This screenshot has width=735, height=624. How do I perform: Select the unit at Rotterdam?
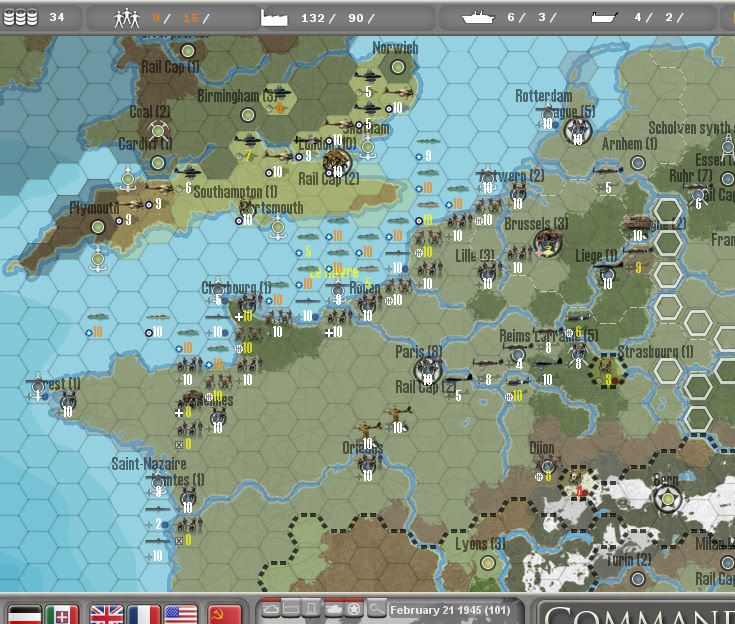549,115
